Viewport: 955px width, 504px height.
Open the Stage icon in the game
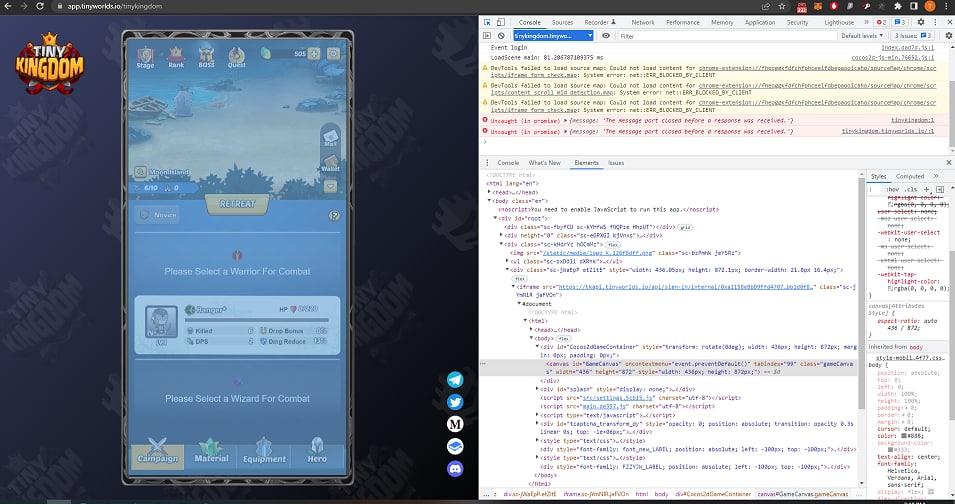[x=145, y=57]
